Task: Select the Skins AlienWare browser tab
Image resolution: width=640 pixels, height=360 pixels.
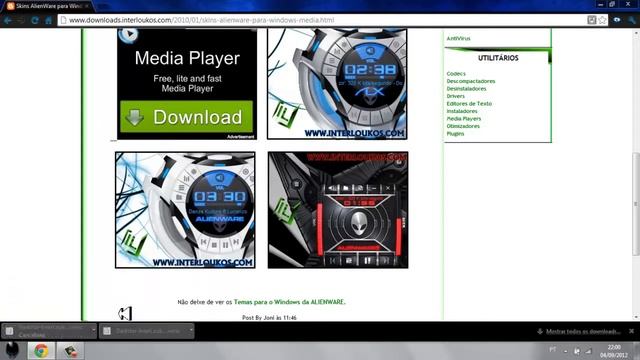Action: 48,6
